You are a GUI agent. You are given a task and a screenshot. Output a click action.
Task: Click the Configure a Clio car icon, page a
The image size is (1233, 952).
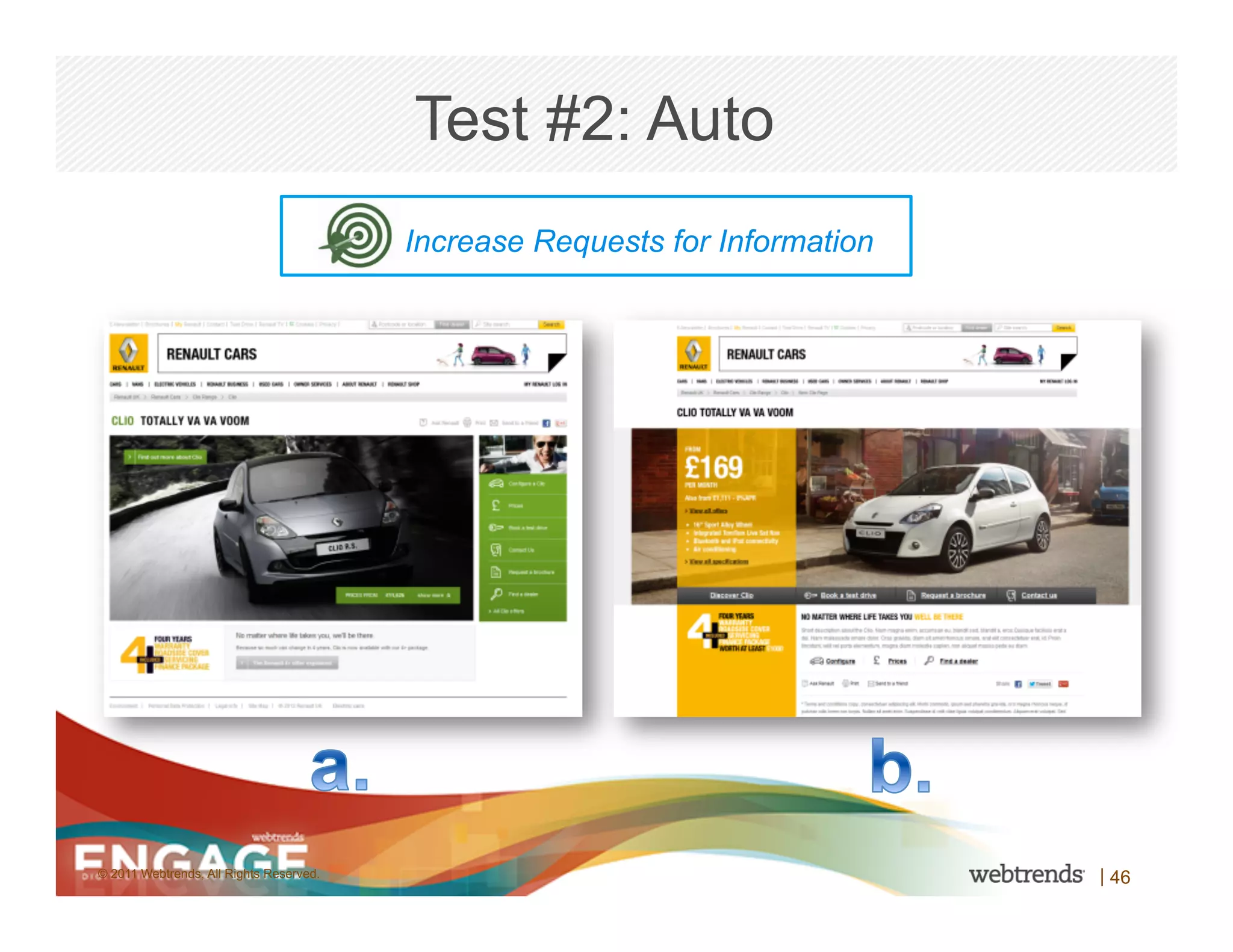pos(496,484)
